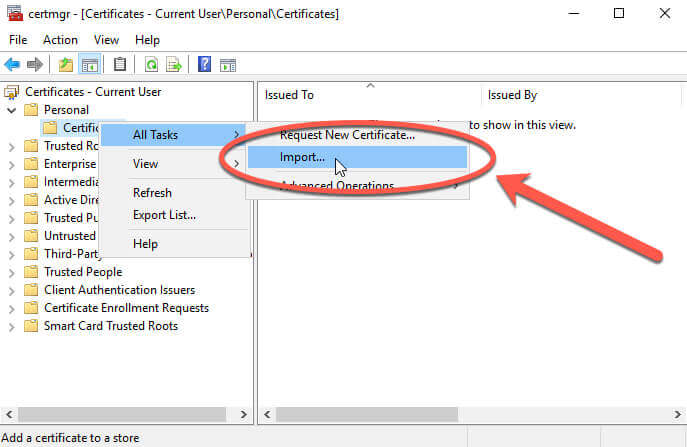Click the Active Directory folder icon

tap(31, 200)
